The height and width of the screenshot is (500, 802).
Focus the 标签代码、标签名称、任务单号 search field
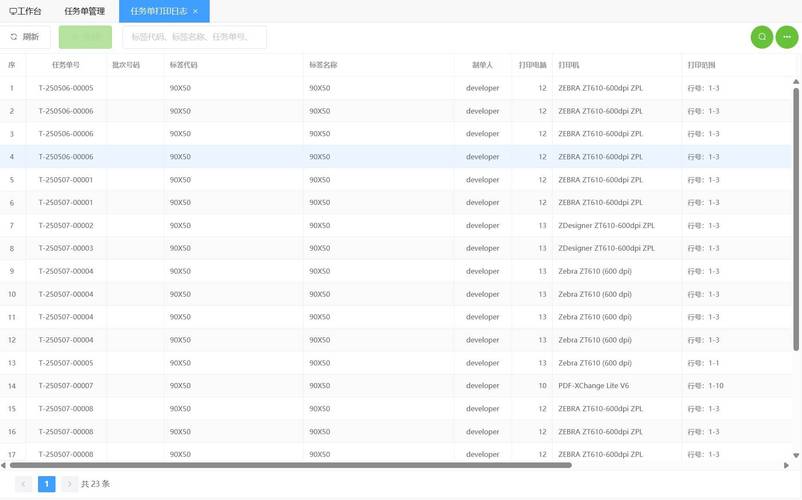click(x=194, y=37)
